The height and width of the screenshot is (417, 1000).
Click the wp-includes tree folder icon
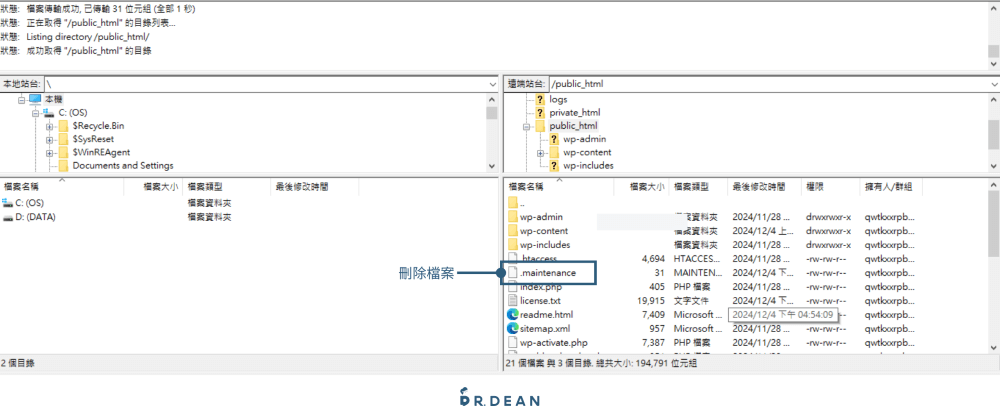point(554,166)
